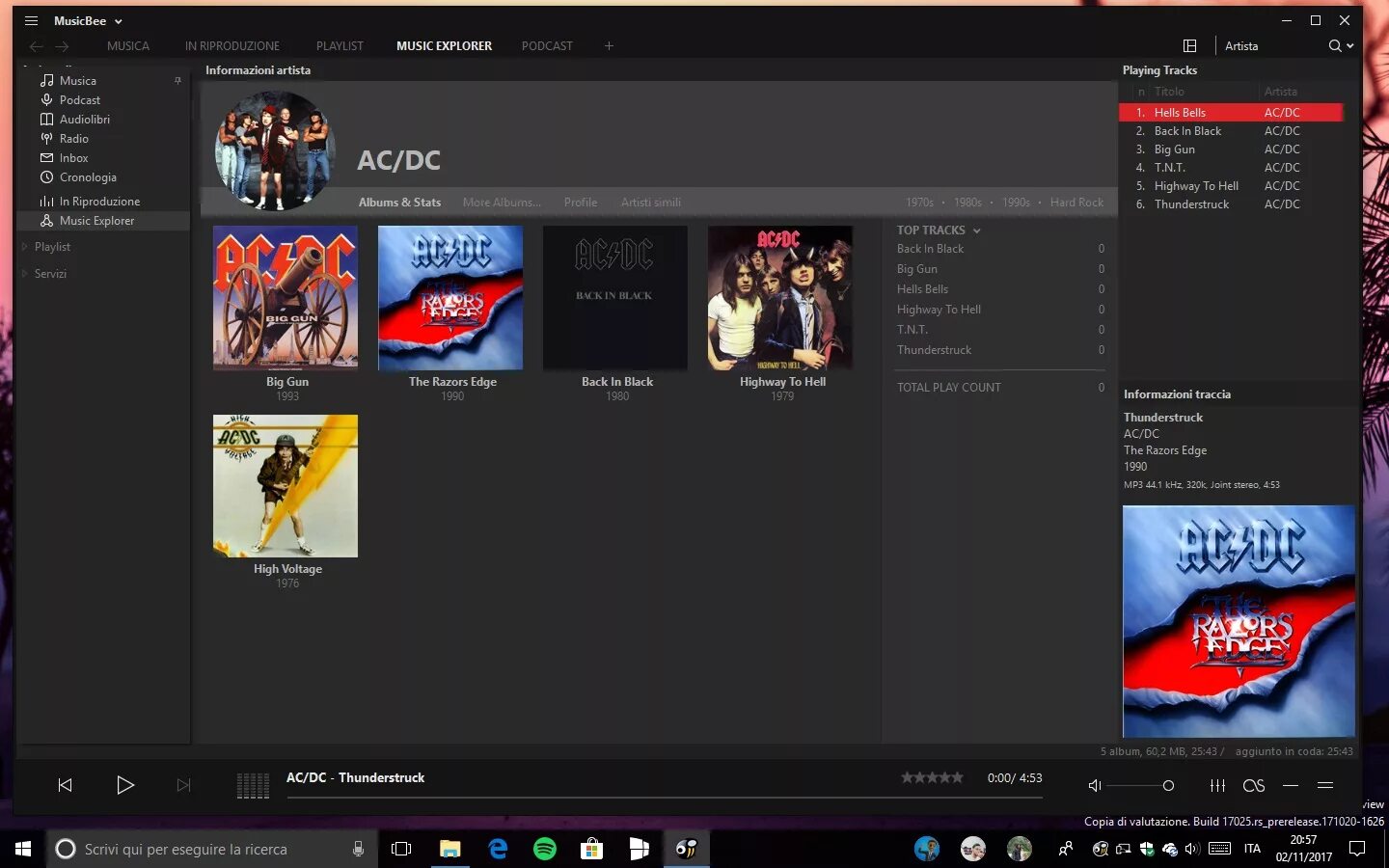The height and width of the screenshot is (868, 1389).
Task: Click the Windows Start button
Action: (x=23, y=849)
